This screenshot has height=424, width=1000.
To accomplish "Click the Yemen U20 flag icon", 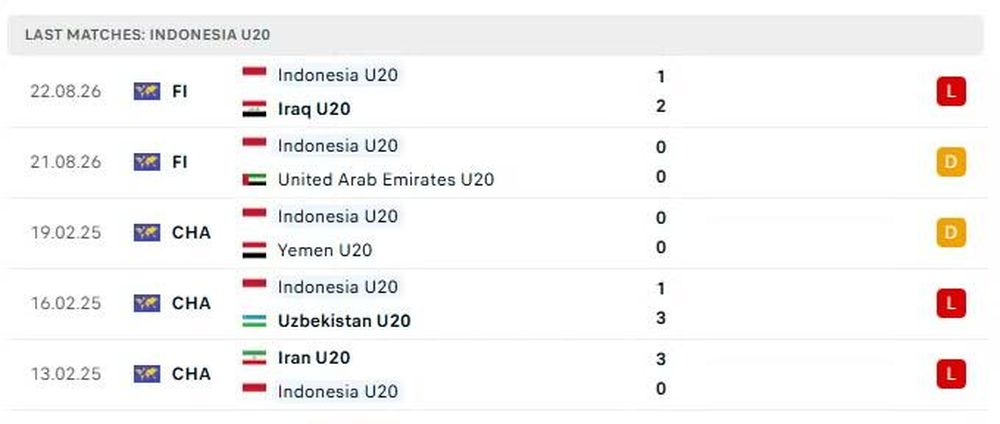I will point(254,250).
